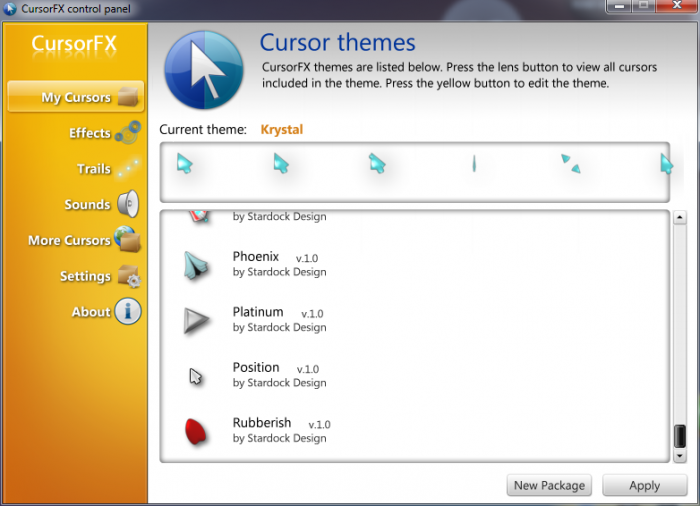Select the Platinum theme cursor icon
Viewport: 700px width, 506px height.
[196, 320]
